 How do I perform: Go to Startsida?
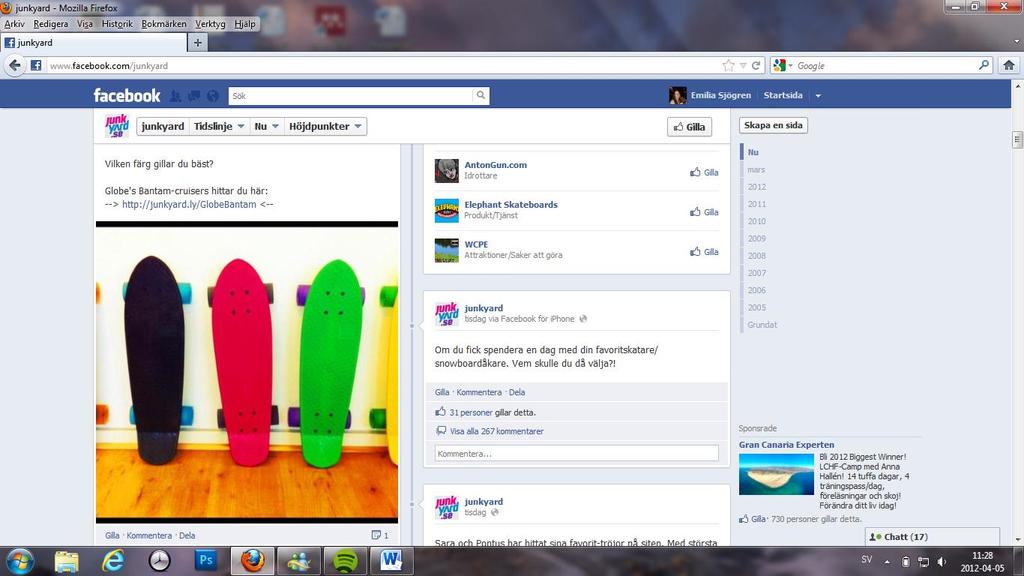(783, 95)
